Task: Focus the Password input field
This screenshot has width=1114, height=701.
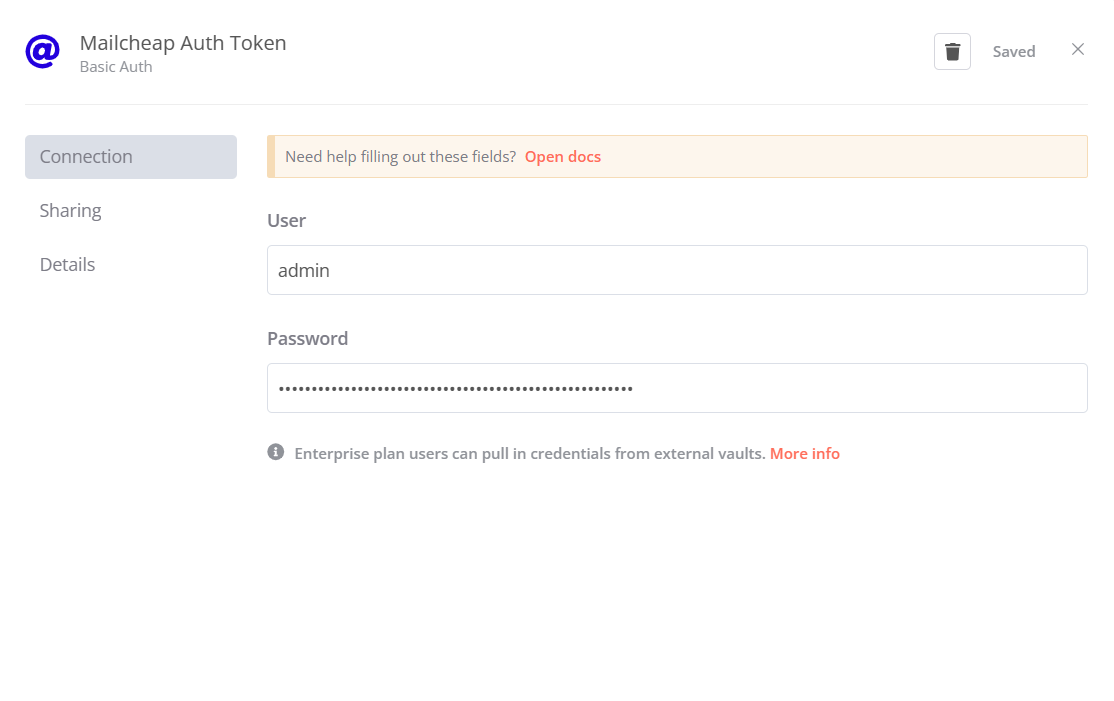Action: tap(677, 388)
